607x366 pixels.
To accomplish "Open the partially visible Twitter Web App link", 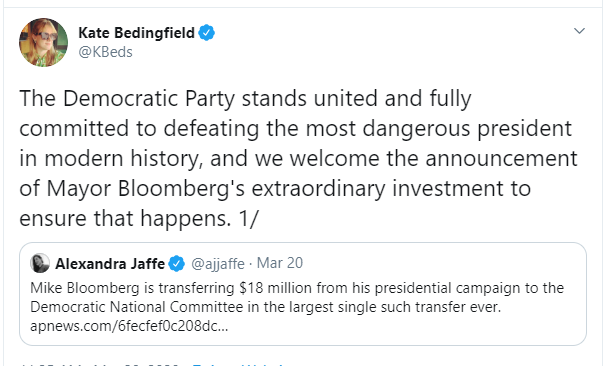I will click(238, 364).
